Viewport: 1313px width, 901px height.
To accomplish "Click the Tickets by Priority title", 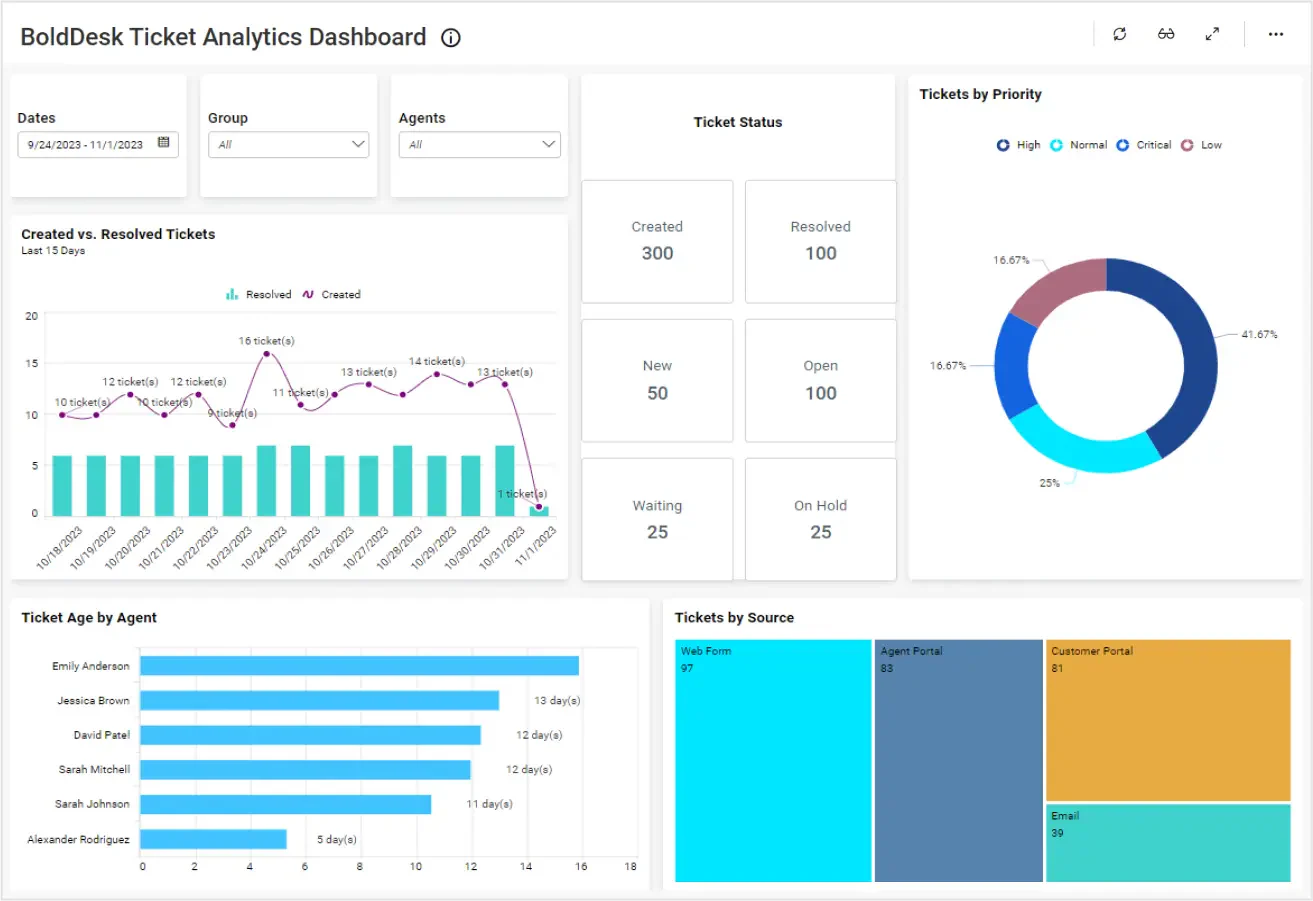I will (980, 94).
